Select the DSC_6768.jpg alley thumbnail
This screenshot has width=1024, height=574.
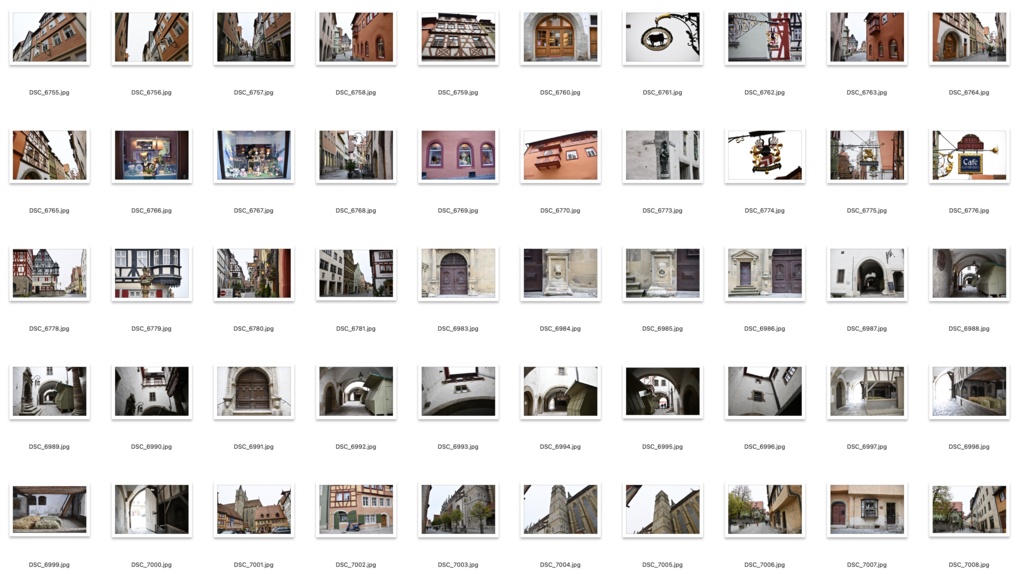click(356, 155)
